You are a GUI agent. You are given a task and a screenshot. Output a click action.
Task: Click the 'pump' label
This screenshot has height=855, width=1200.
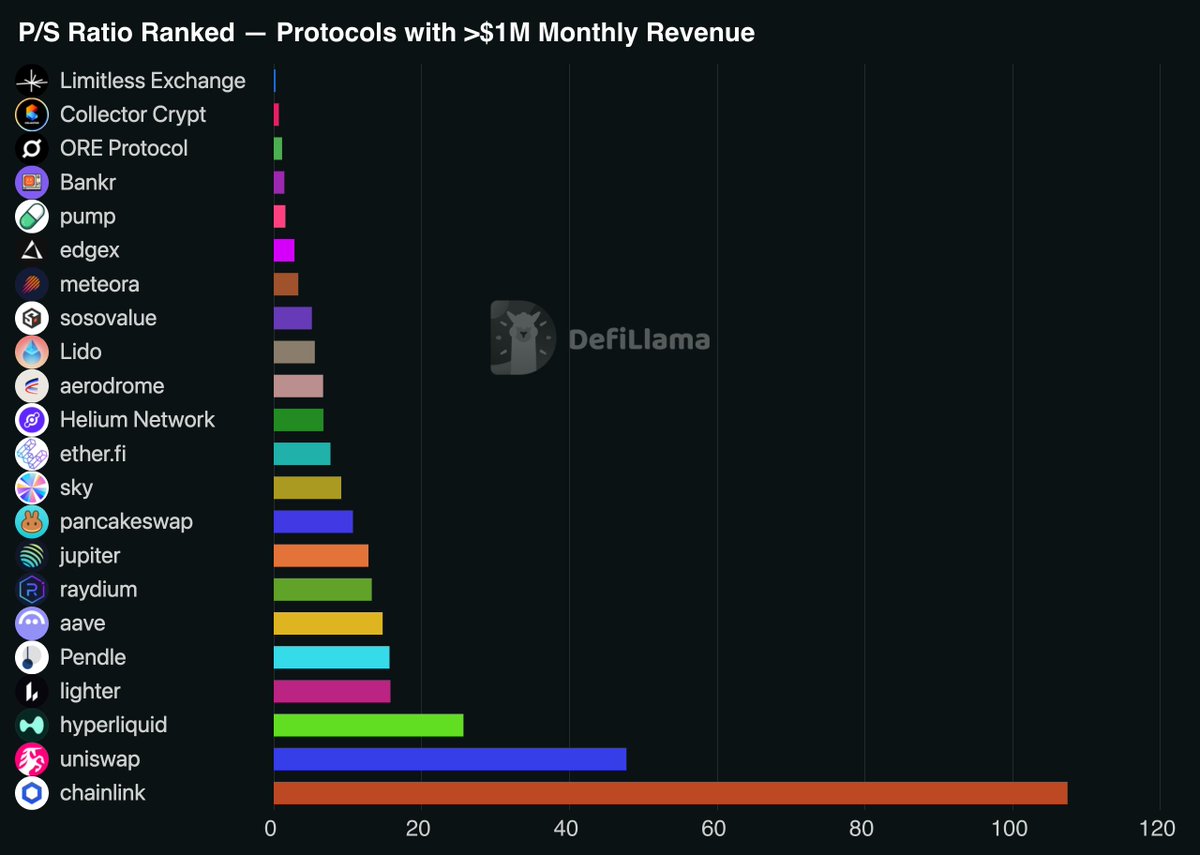click(x=88, y=217)
